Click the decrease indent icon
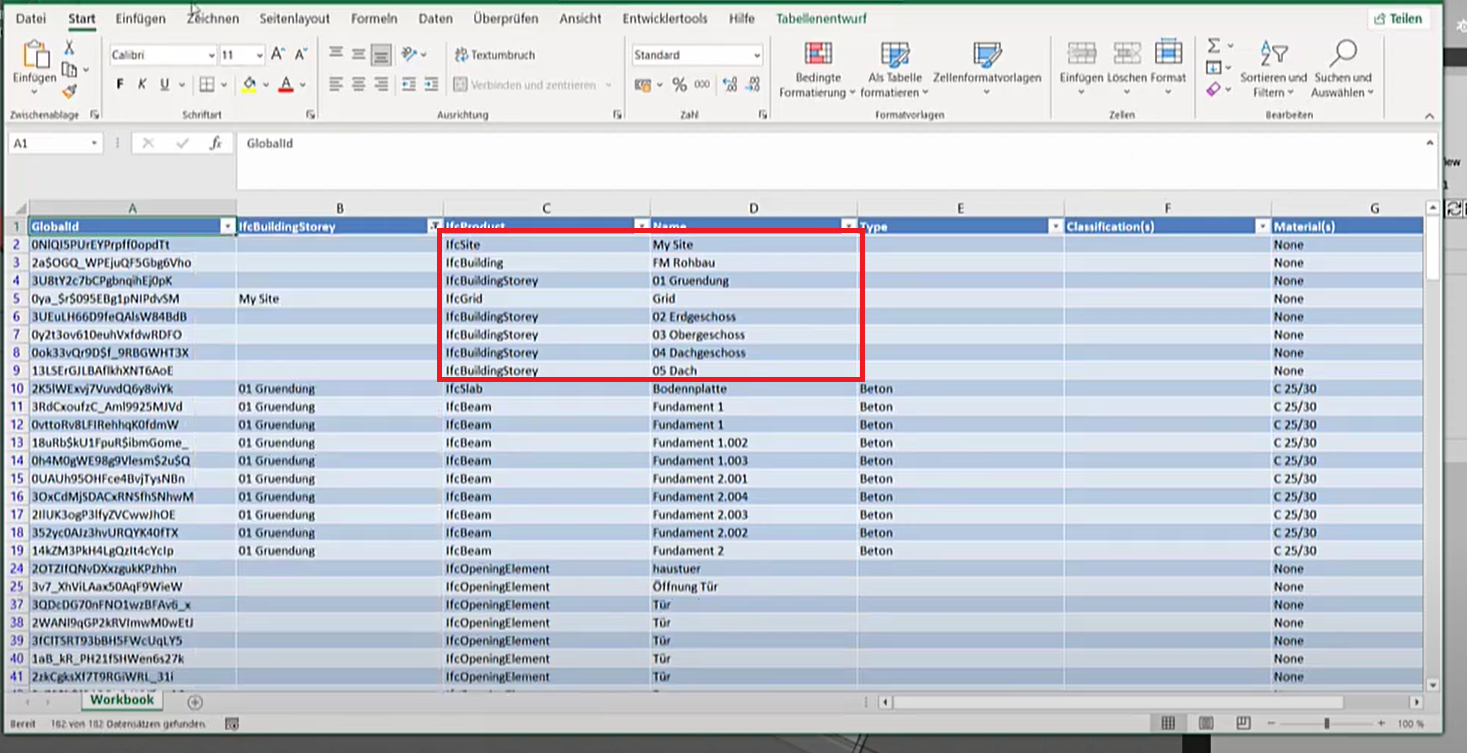The width and height of the screenshot is (1467, 753). click(x=407, y=85)
